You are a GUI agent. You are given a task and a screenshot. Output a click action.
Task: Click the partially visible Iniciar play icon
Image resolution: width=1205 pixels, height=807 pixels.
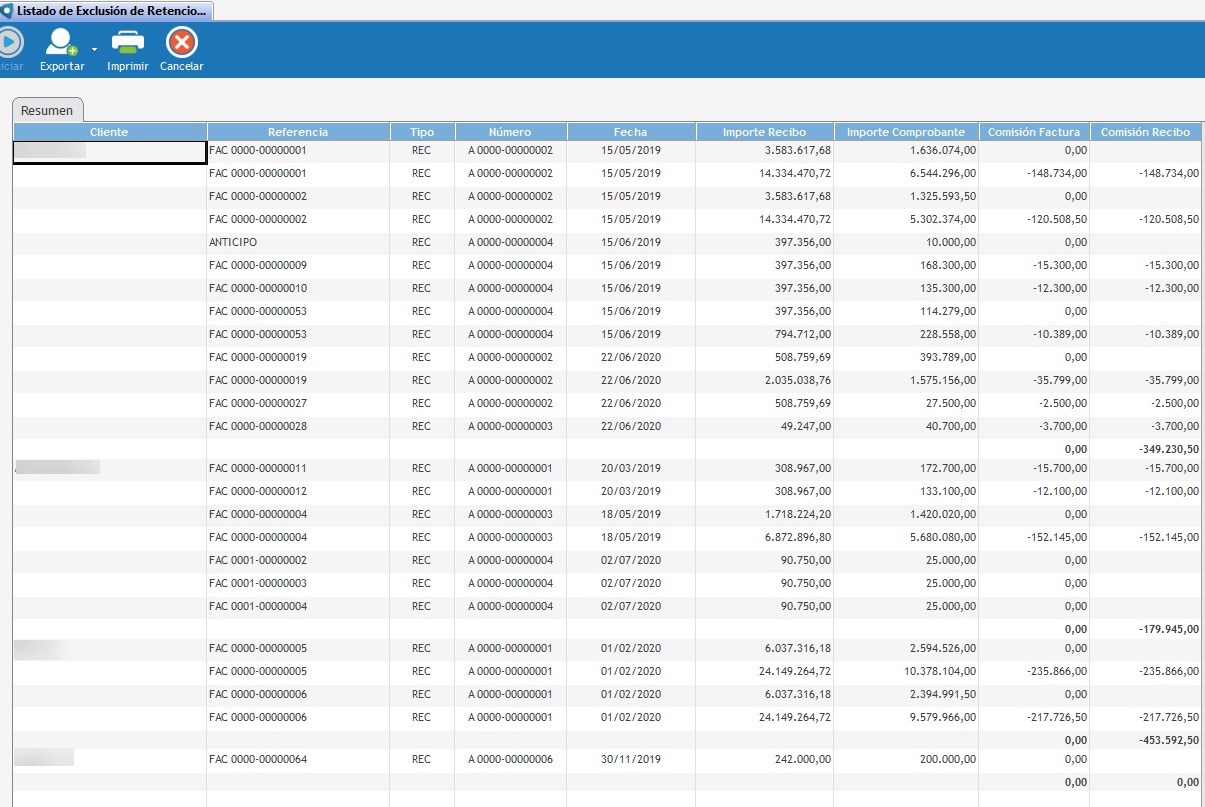9,43
